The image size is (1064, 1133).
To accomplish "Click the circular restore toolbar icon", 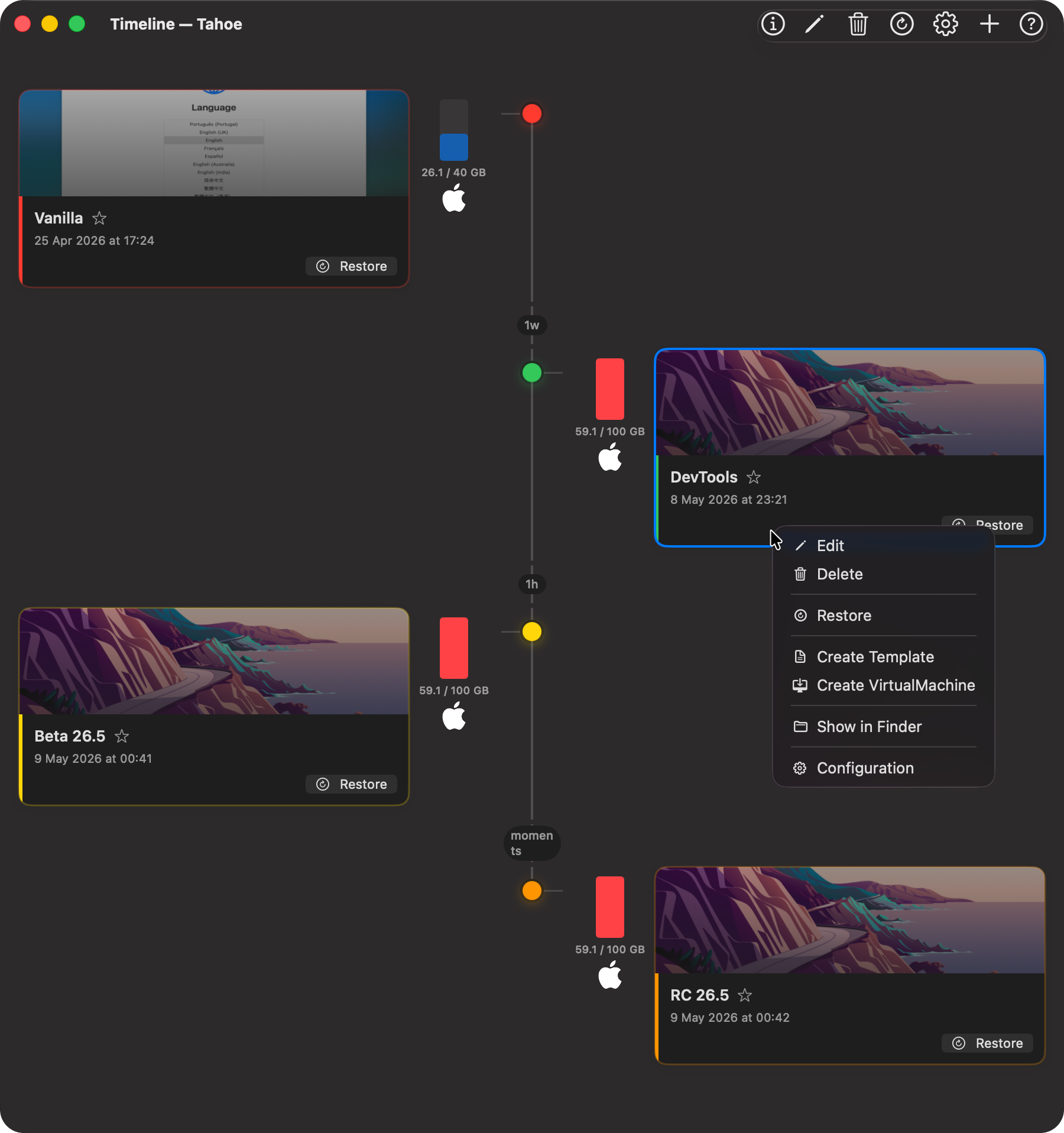I will click(901, 24).
